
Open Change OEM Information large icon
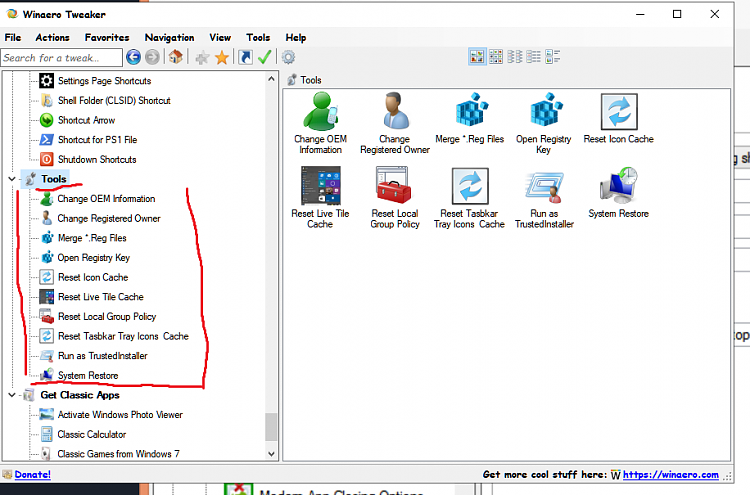[320, 123]
